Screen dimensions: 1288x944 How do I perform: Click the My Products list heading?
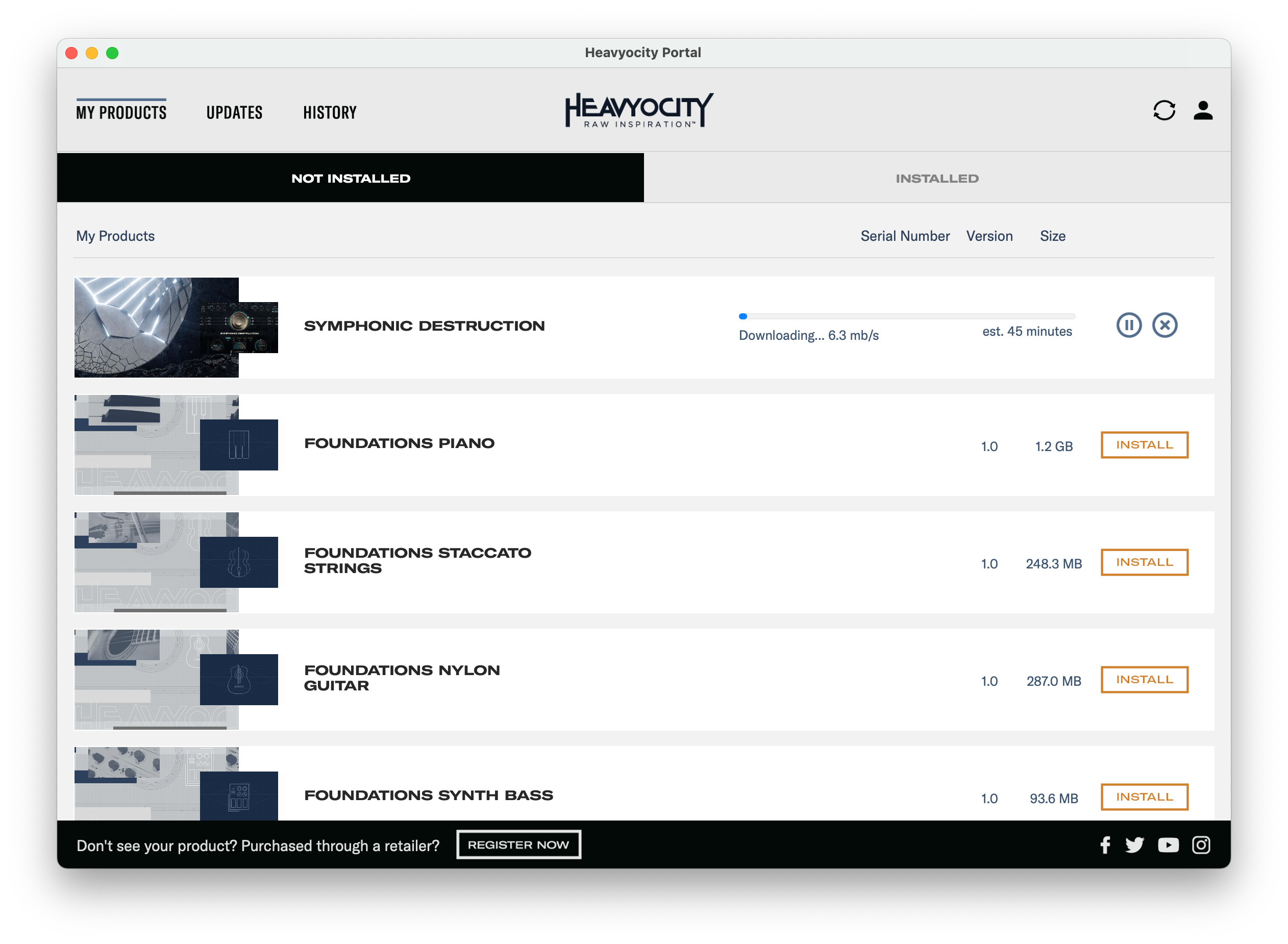click(115, 236)
